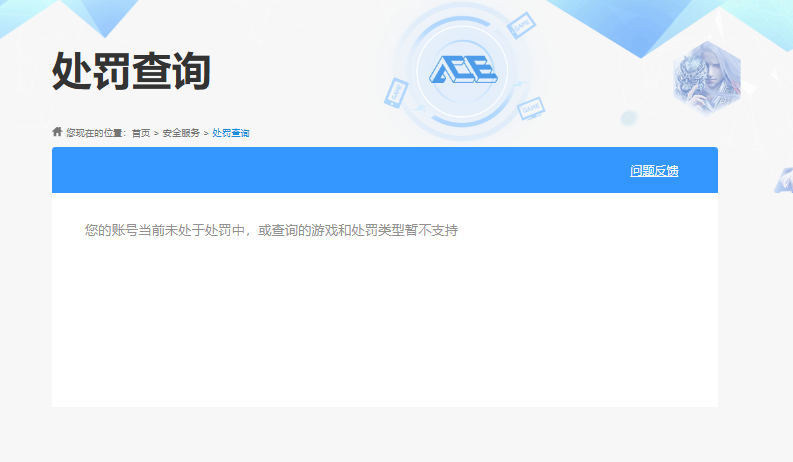
Task: Click the account penalty status message text
Action: pyautogui.click(x=271, y=230)
